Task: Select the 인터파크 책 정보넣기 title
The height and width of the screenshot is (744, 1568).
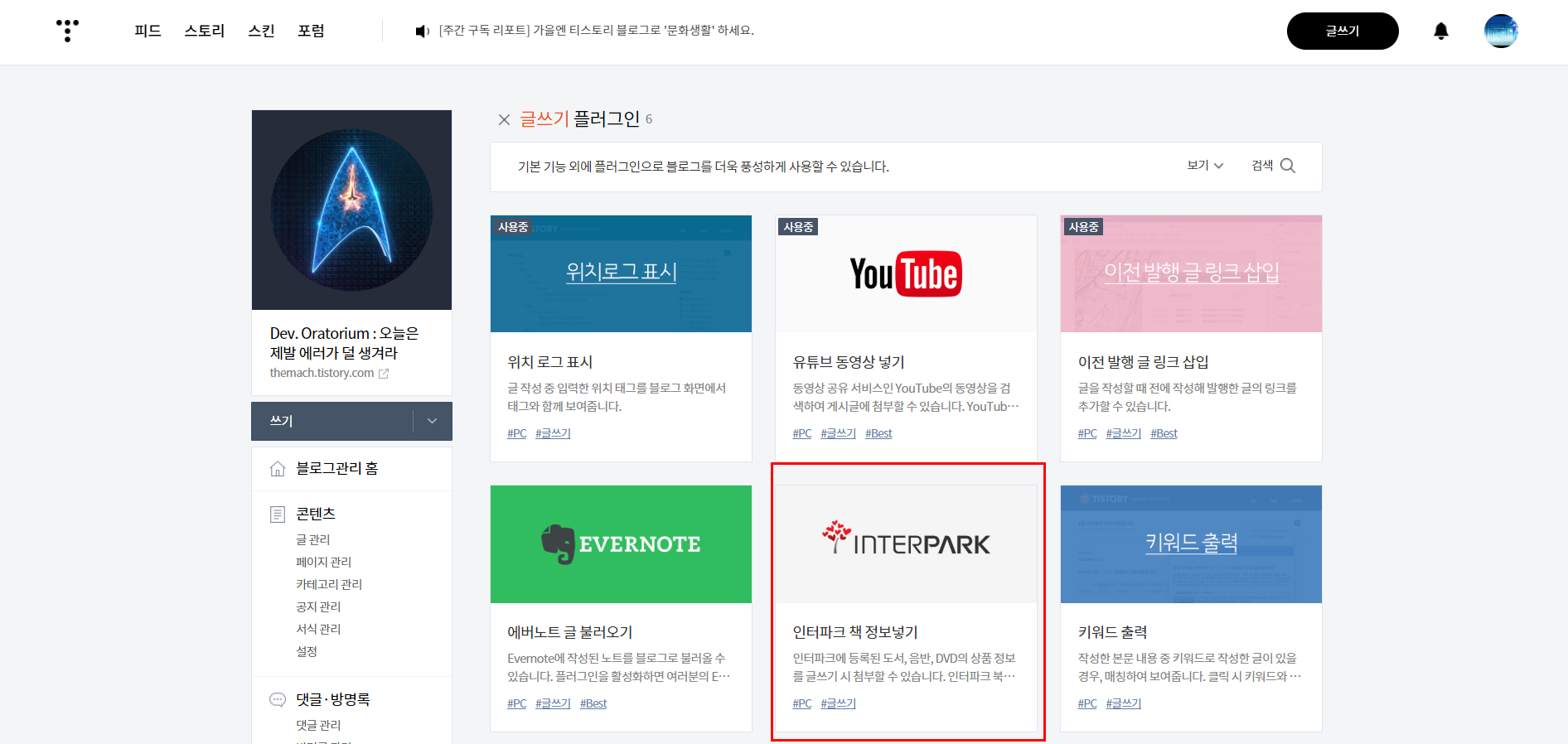Action: [855, 632]
